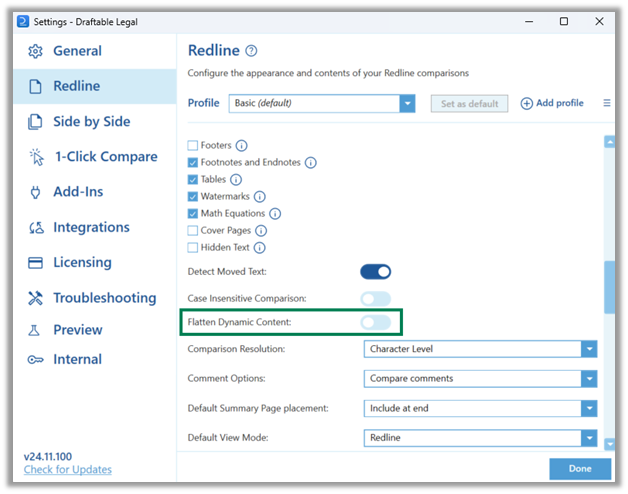This screenshot has width=628, height=494.
Task: Maximize the Settings window
Action: (x=564, y=22)
